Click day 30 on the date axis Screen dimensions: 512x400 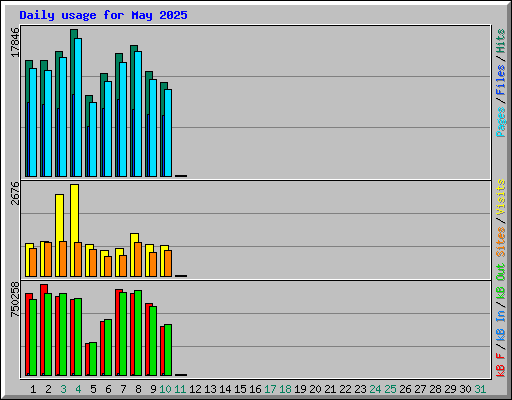465,389
